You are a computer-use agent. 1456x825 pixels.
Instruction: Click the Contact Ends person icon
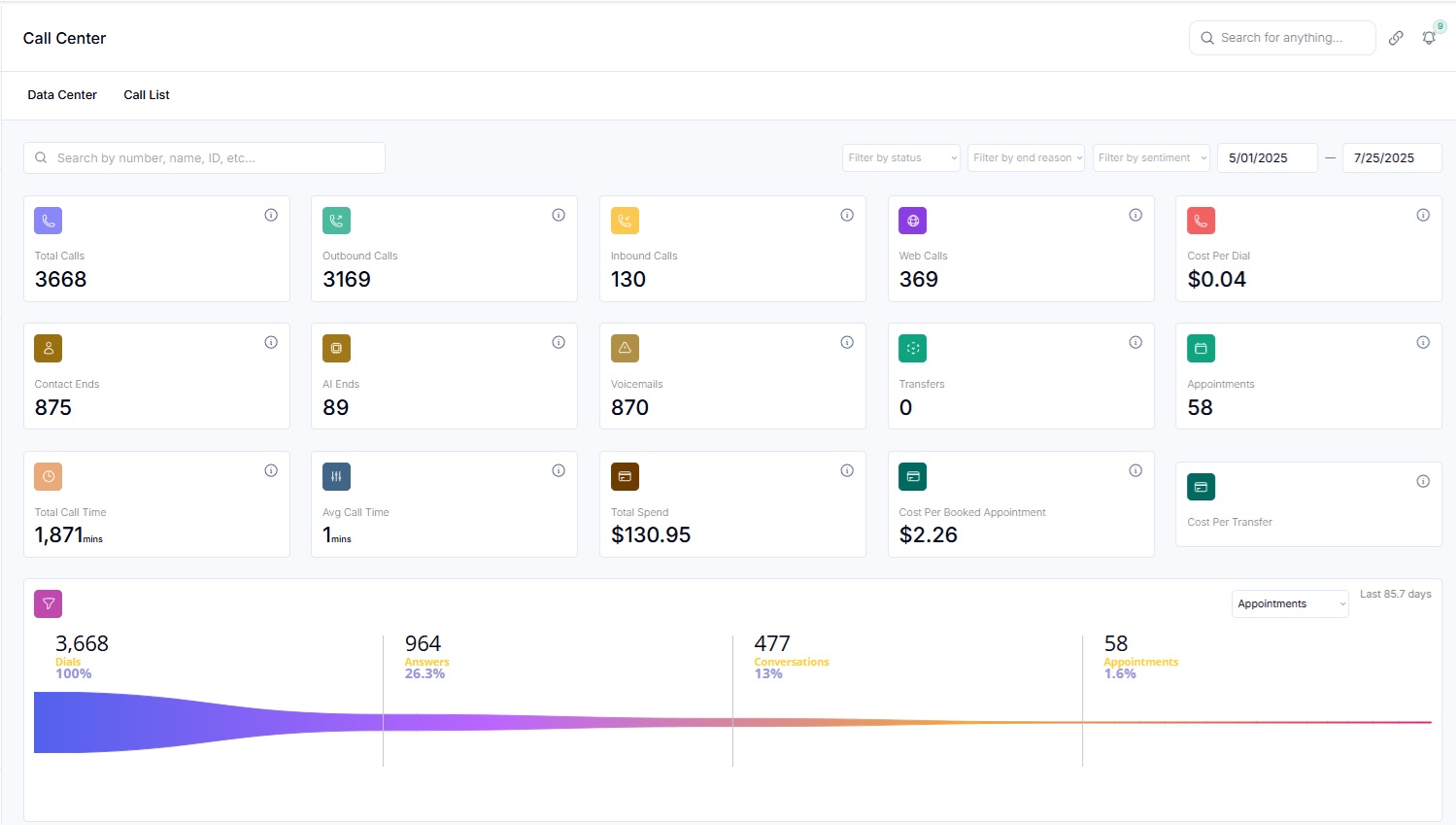pyautogui.click(x=49, y=348)
